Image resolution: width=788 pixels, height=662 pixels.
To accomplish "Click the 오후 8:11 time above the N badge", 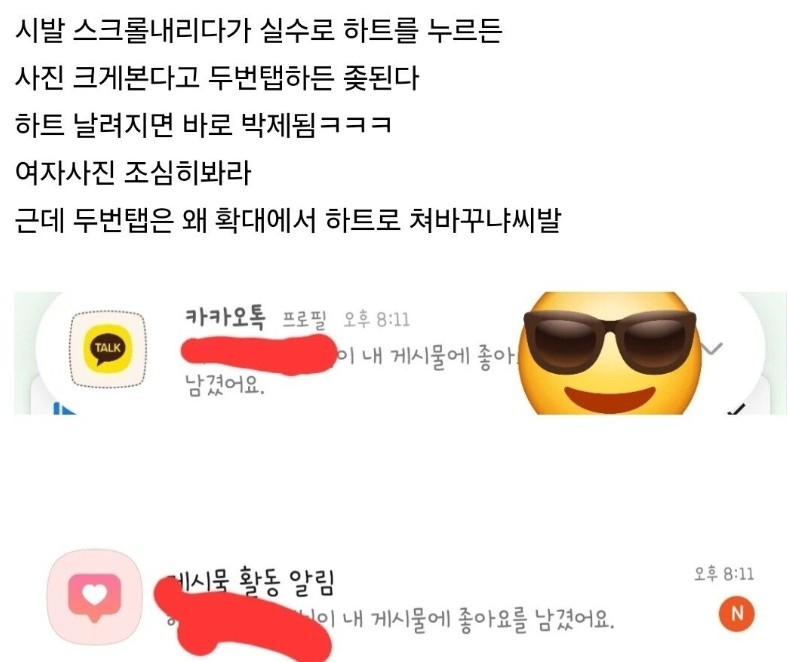I will click(724, 574).
